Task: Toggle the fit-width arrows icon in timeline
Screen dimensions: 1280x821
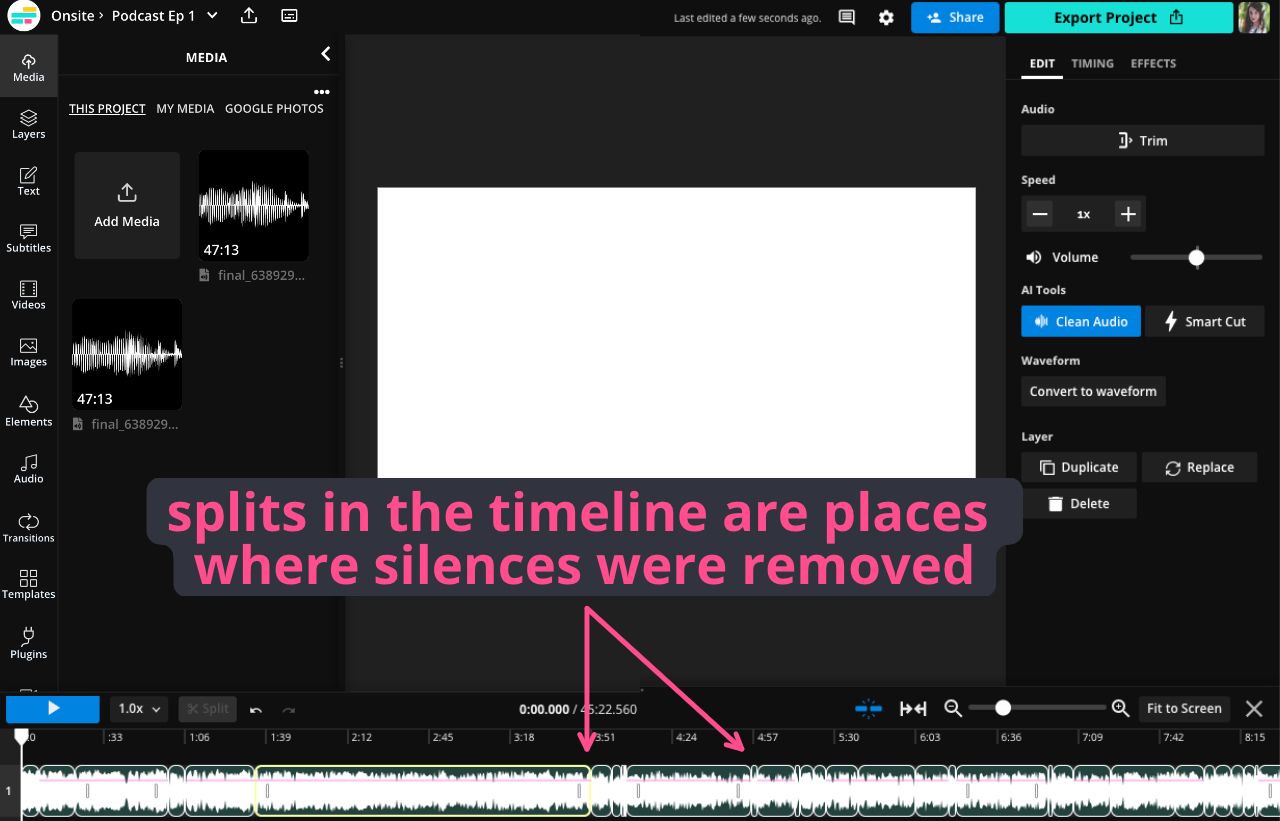Action: click(x=913, y=709)
